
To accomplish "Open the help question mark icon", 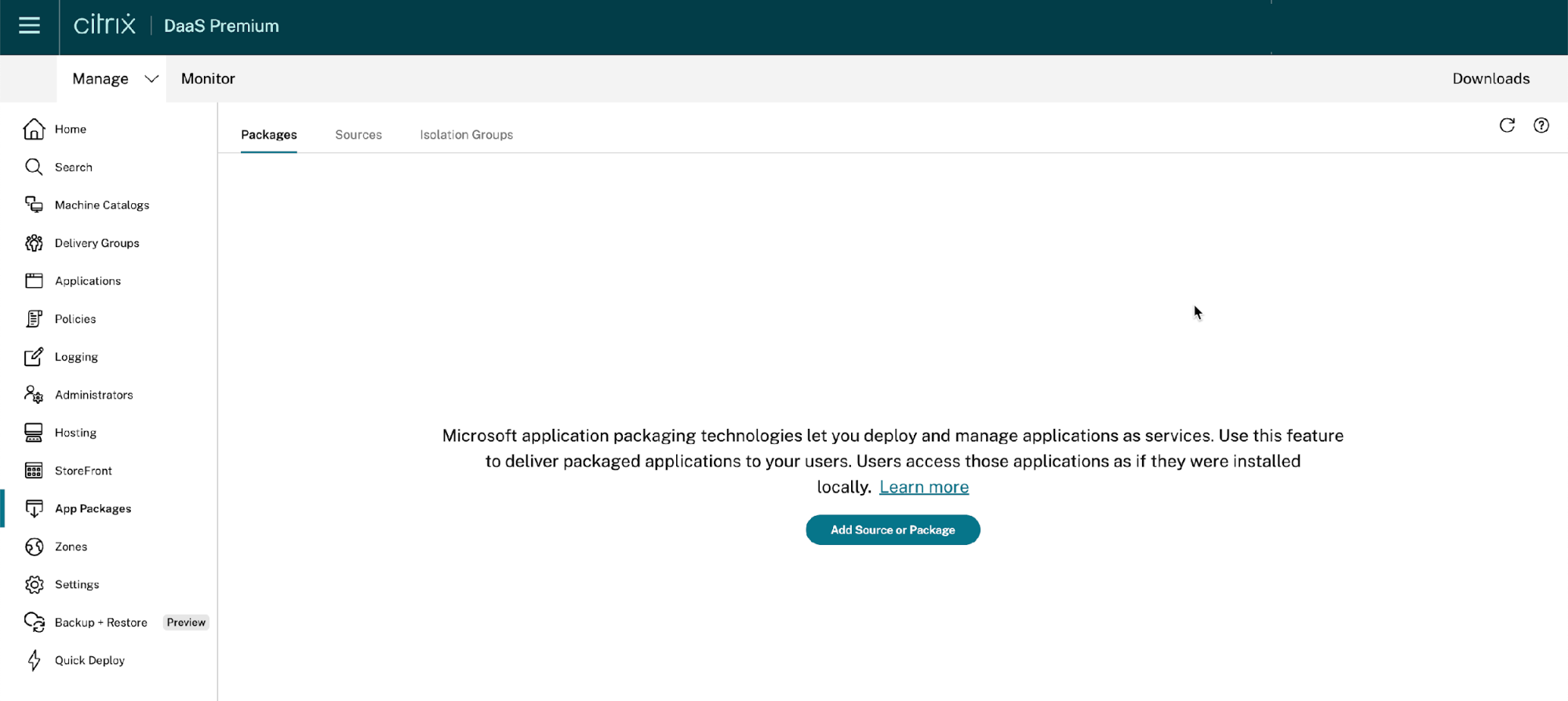I will pyautogui.click(x=1541, y=125).
